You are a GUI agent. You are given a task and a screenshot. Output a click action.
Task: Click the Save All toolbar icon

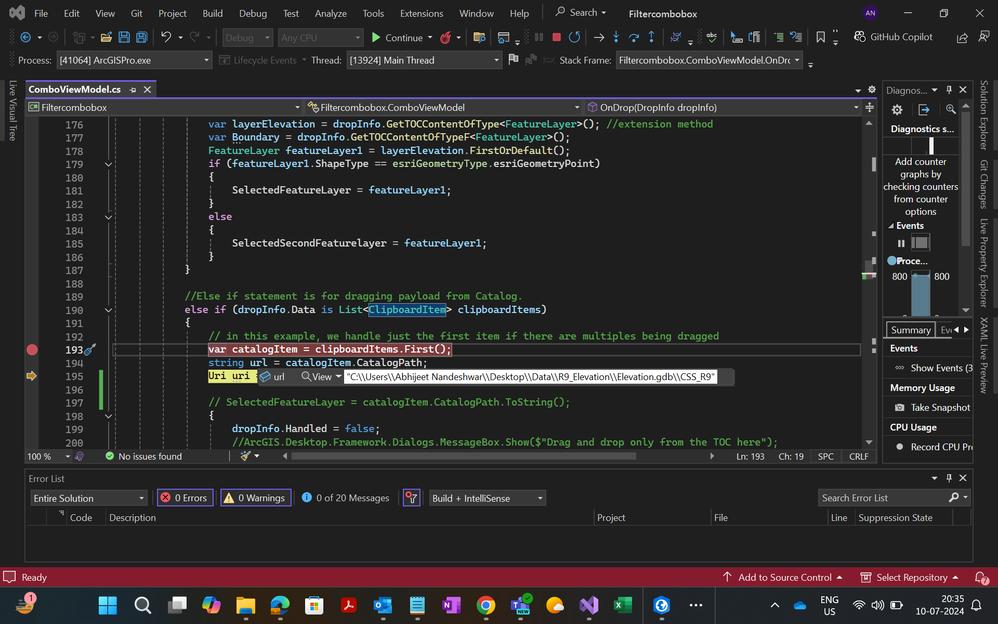click(143, 38)
